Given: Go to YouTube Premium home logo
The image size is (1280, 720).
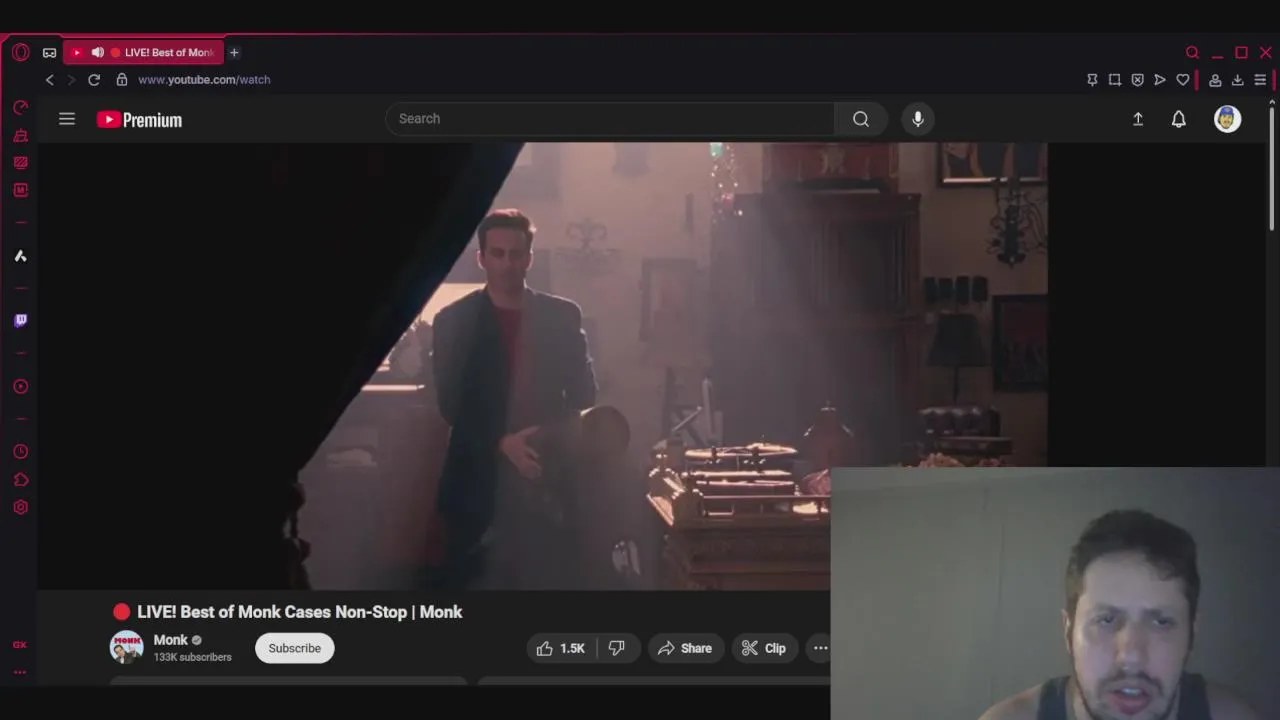Looking at the screenshot, I should pos(139,120).
